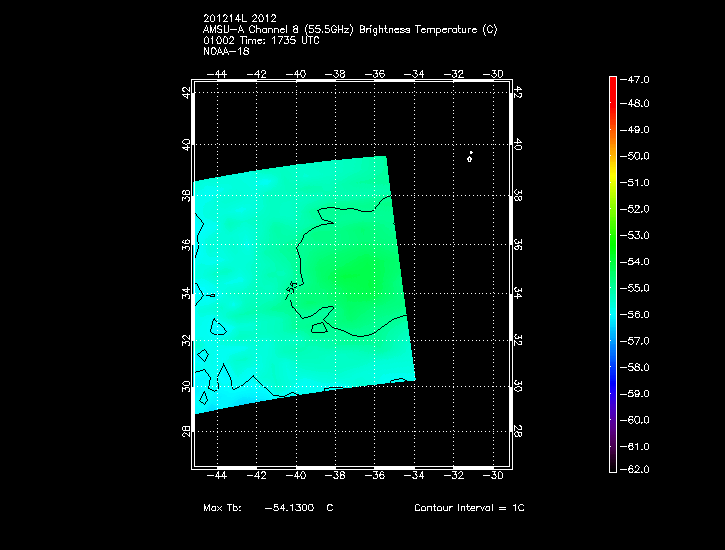This screenshot has width=725, height=550.
Task: Click the 28 latitude label on right axis
Action: pos(517,431)
